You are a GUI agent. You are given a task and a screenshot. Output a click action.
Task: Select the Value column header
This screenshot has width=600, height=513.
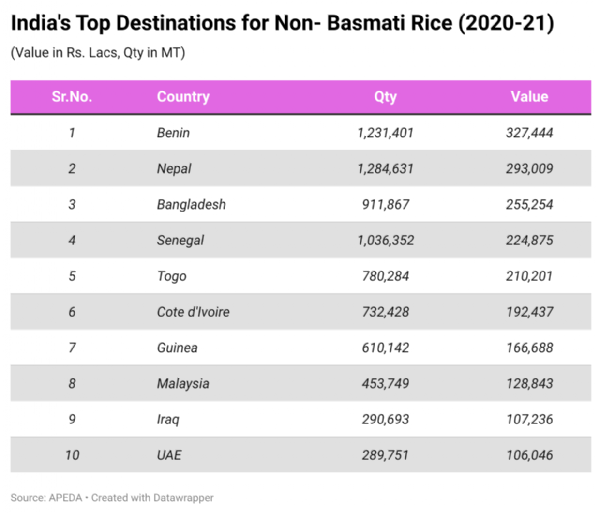pyautogui.click(x=529, y=97)
